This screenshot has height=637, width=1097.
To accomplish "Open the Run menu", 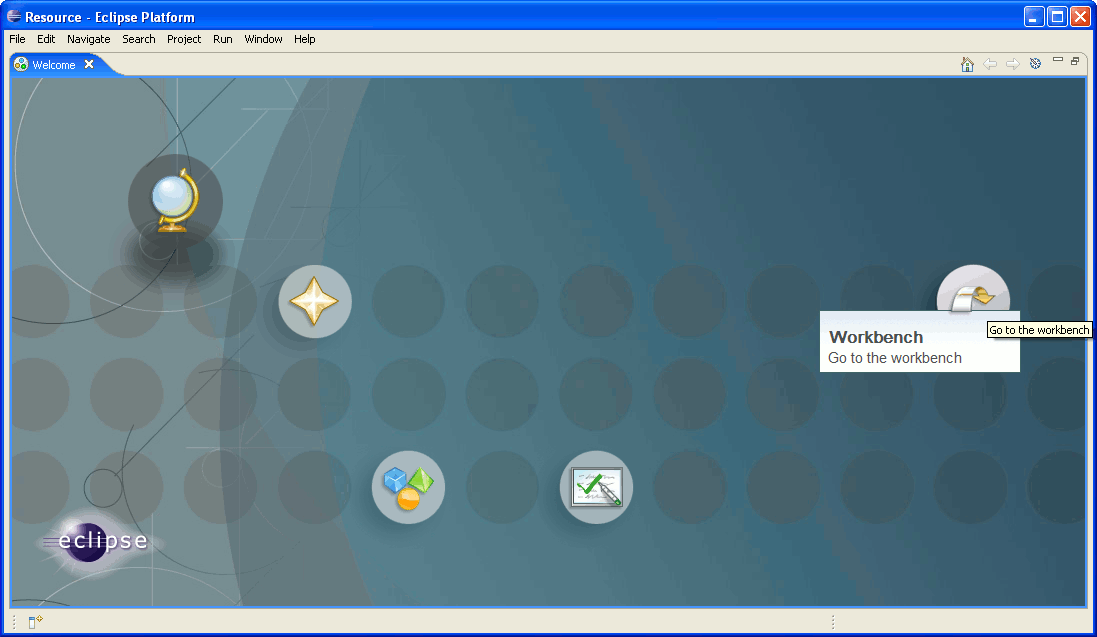I will [x=222, y=39].
